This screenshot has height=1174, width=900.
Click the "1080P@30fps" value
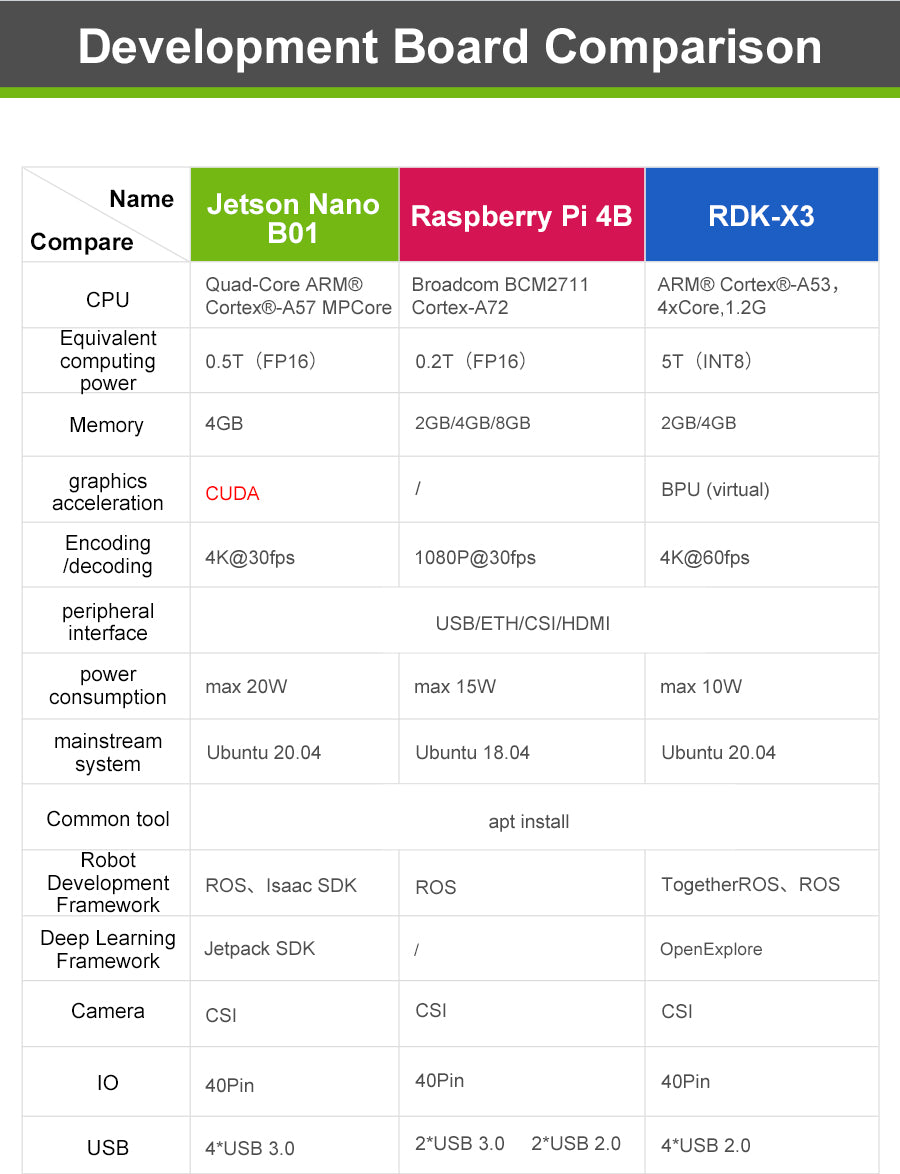(475, 558)
